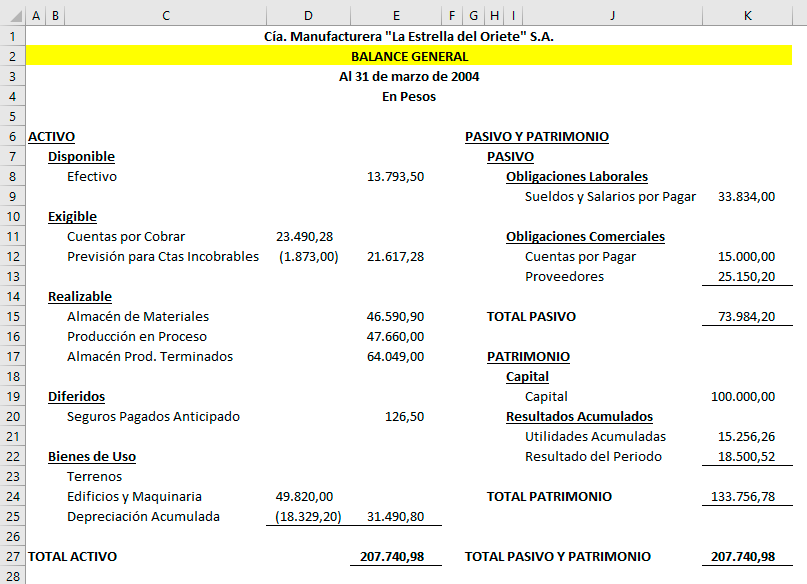This screenshot has width=807, height=584.
Task: Select column E header
Action: tap(396, 16)
